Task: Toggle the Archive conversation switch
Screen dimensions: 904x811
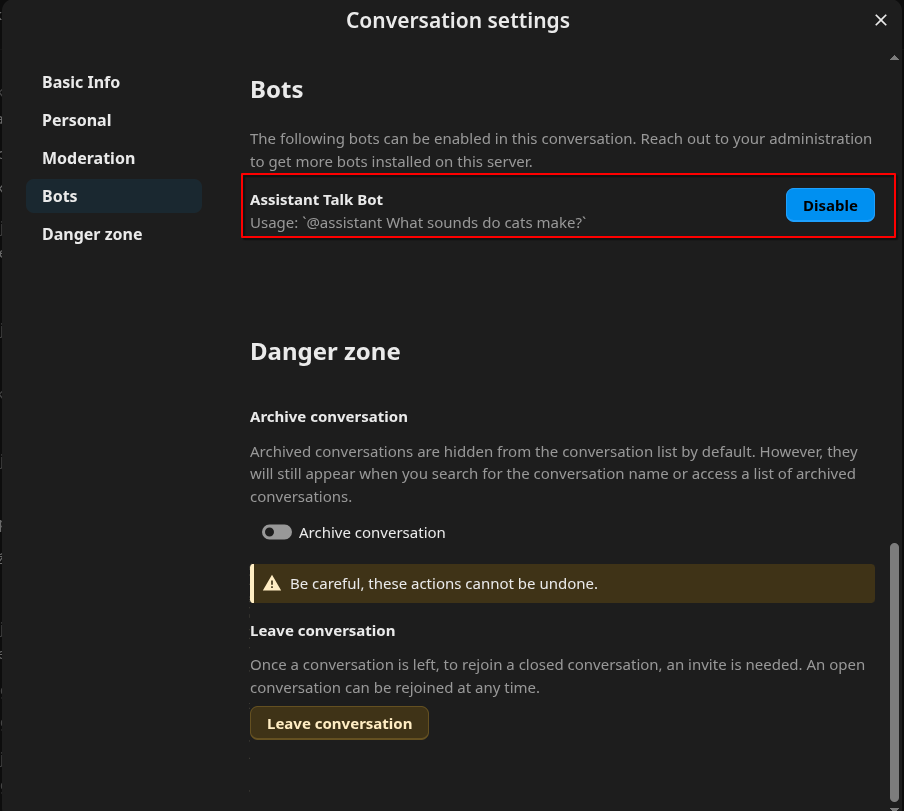Action: tap(277, 533)
